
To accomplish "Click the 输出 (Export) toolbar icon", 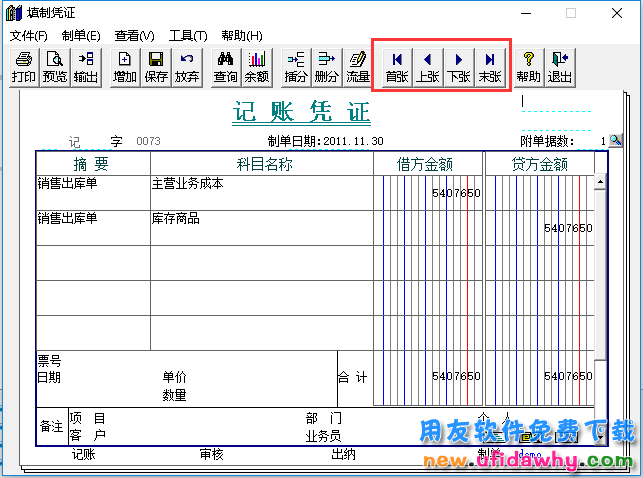I will pyautogui.click(x=86, y=67).
